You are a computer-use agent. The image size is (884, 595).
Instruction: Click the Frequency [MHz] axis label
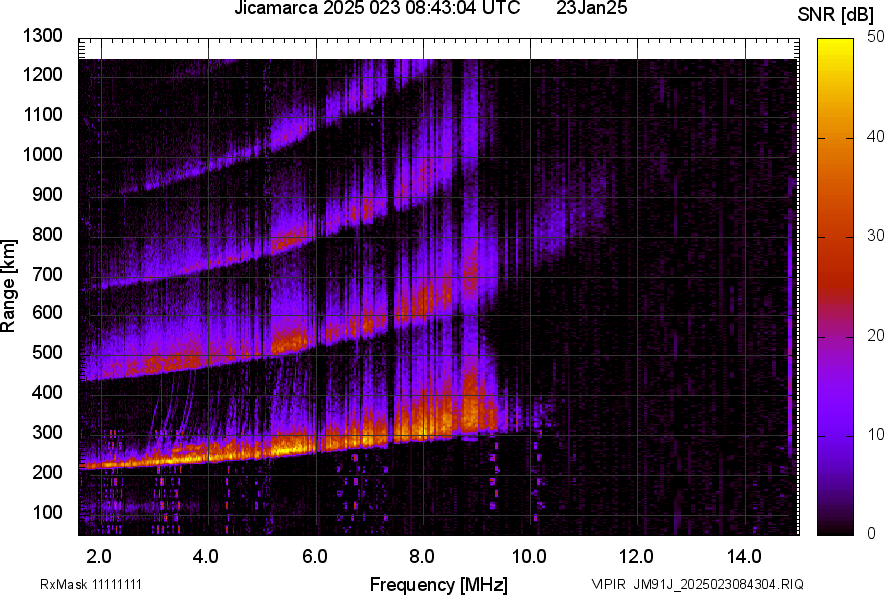pos(438,584)
